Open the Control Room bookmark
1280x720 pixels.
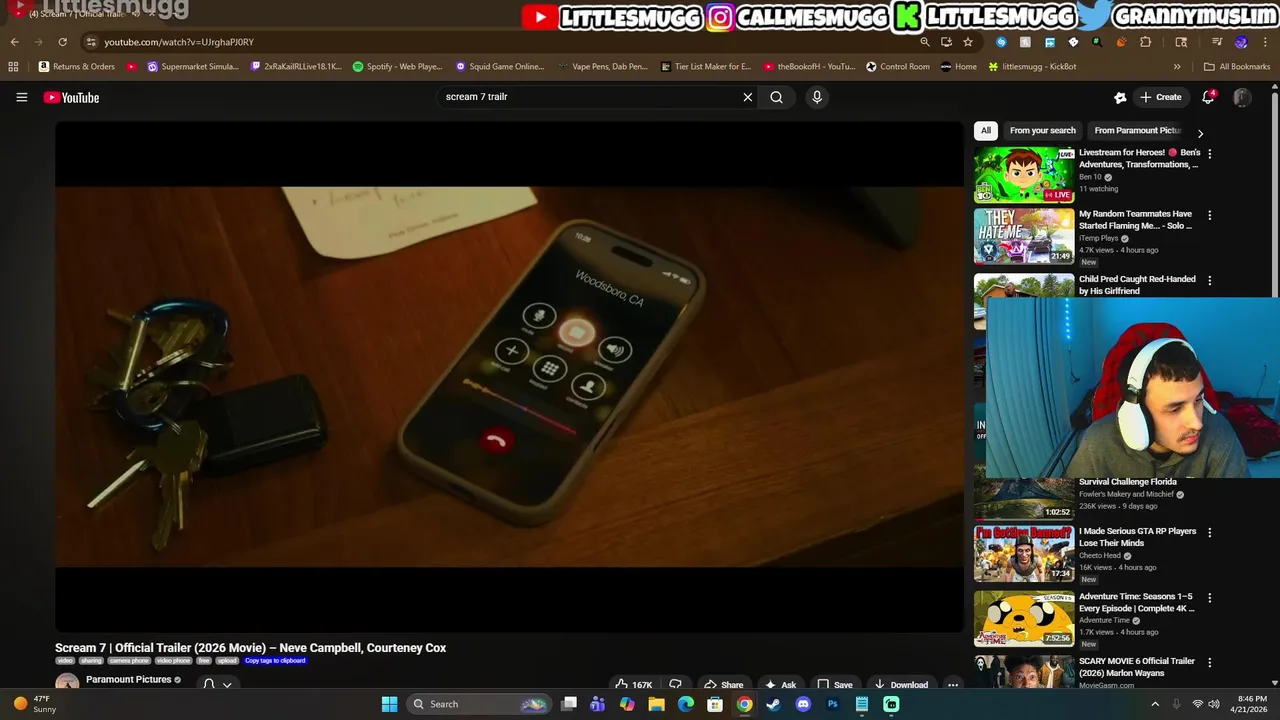tap(898, 67)
